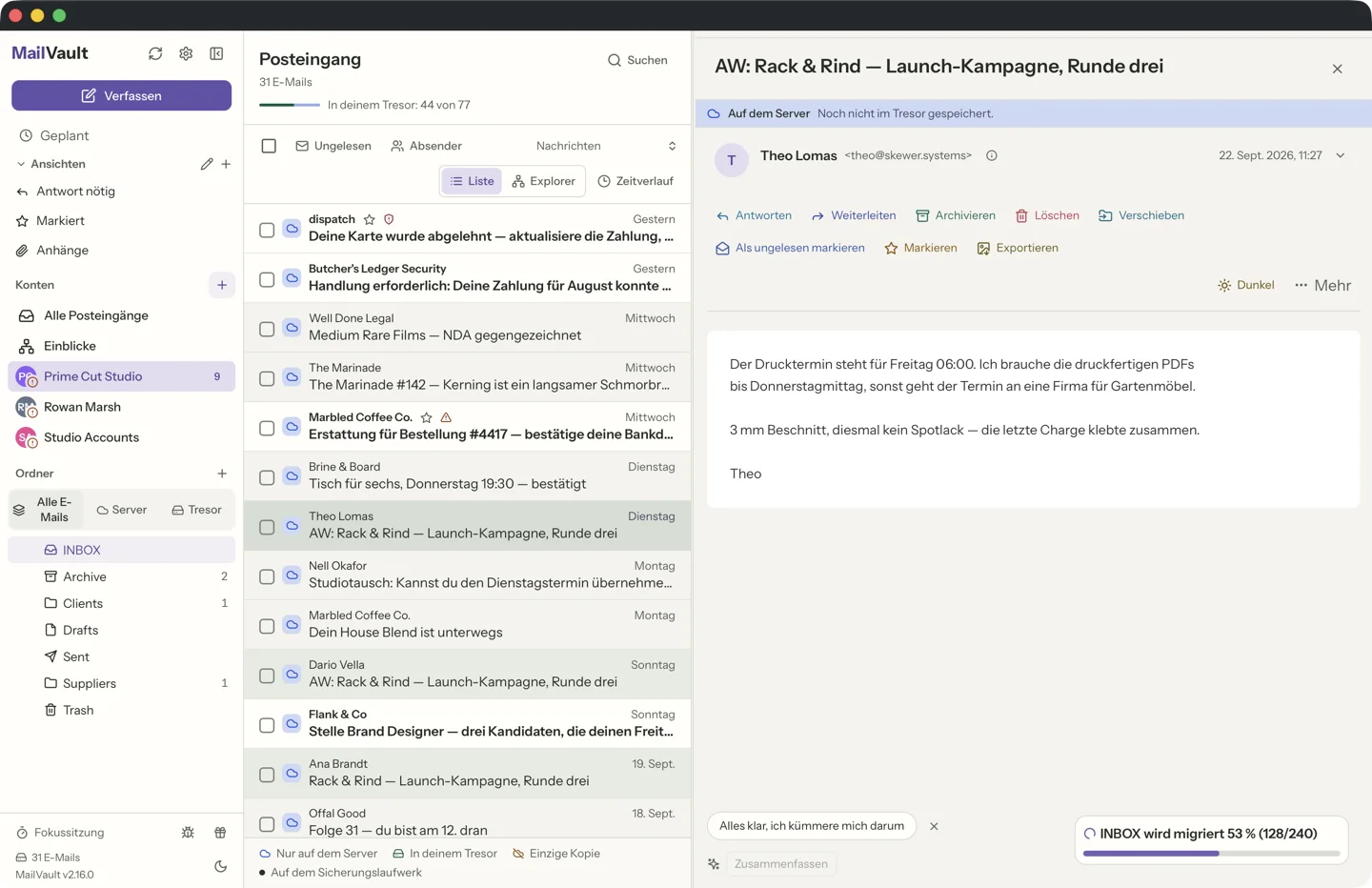Click the INBOX migration progress bar
Viewport: 1372px width, 888px height.
[1211, 854]
